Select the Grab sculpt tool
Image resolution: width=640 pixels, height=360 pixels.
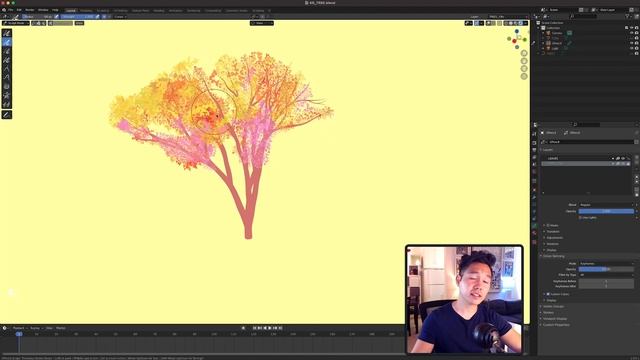[x=7, y=69]
